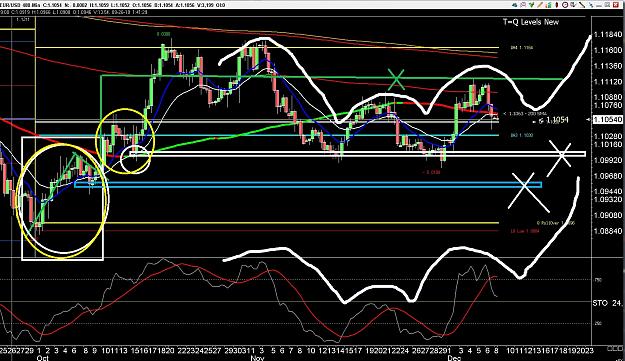Click the T+Q Levels New label
This screenshot has height=361, width=625.
(531, 22)
